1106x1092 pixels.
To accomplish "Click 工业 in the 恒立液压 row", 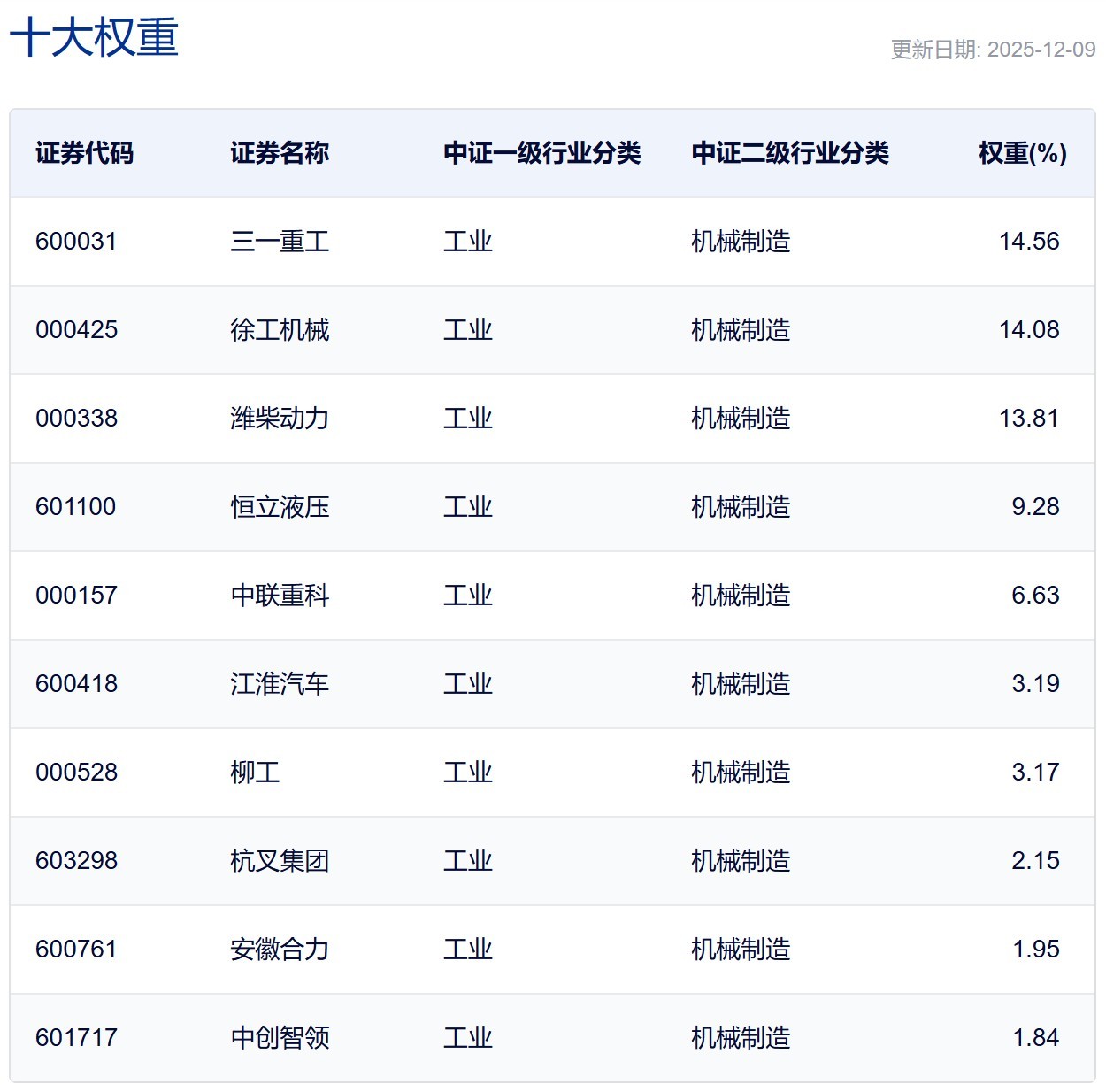I will (x=468, y=507).
